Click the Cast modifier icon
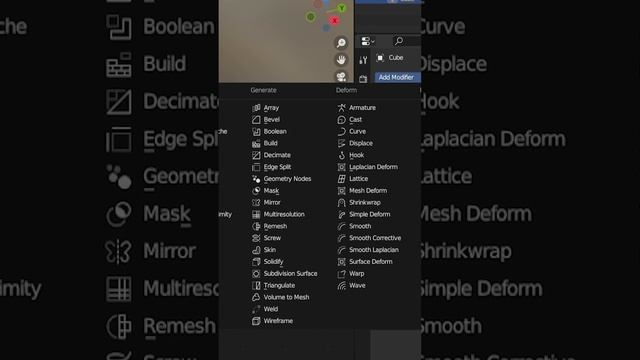 342,120
